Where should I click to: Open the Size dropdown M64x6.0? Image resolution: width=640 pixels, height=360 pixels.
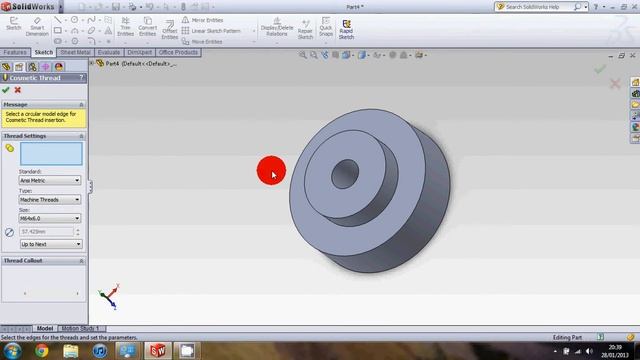50,218
